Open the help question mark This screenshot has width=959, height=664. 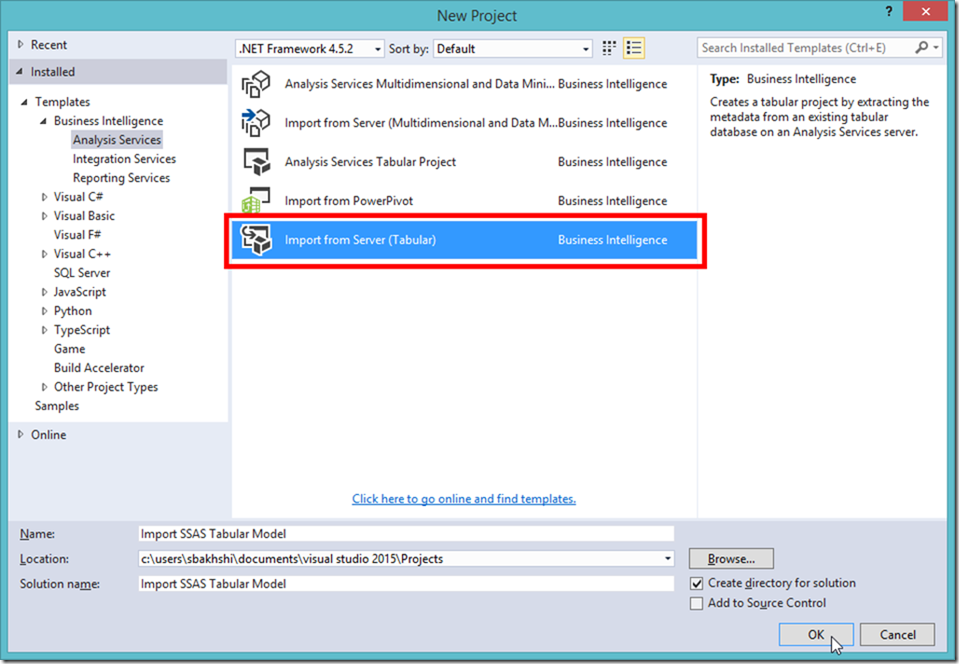click(x=889, y=12)
